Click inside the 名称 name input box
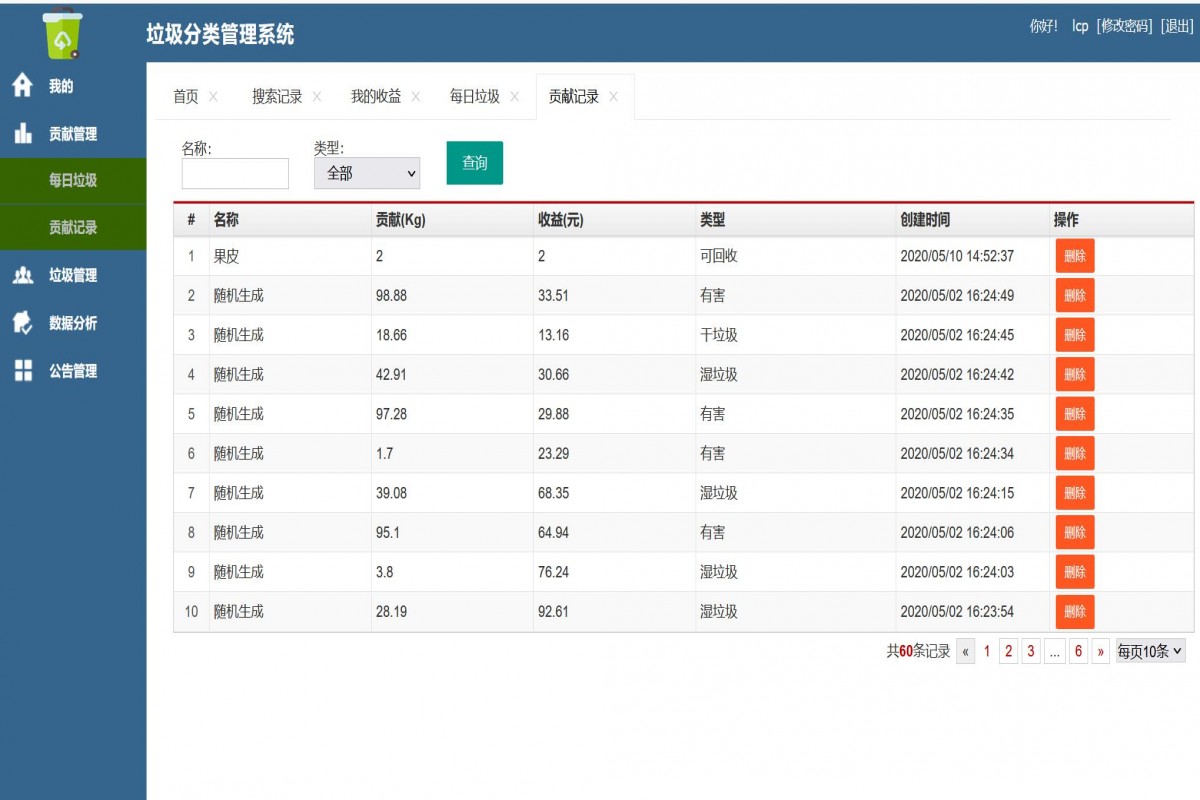The width and height of the screenshot is (1200, 800). tap(234, 173)
